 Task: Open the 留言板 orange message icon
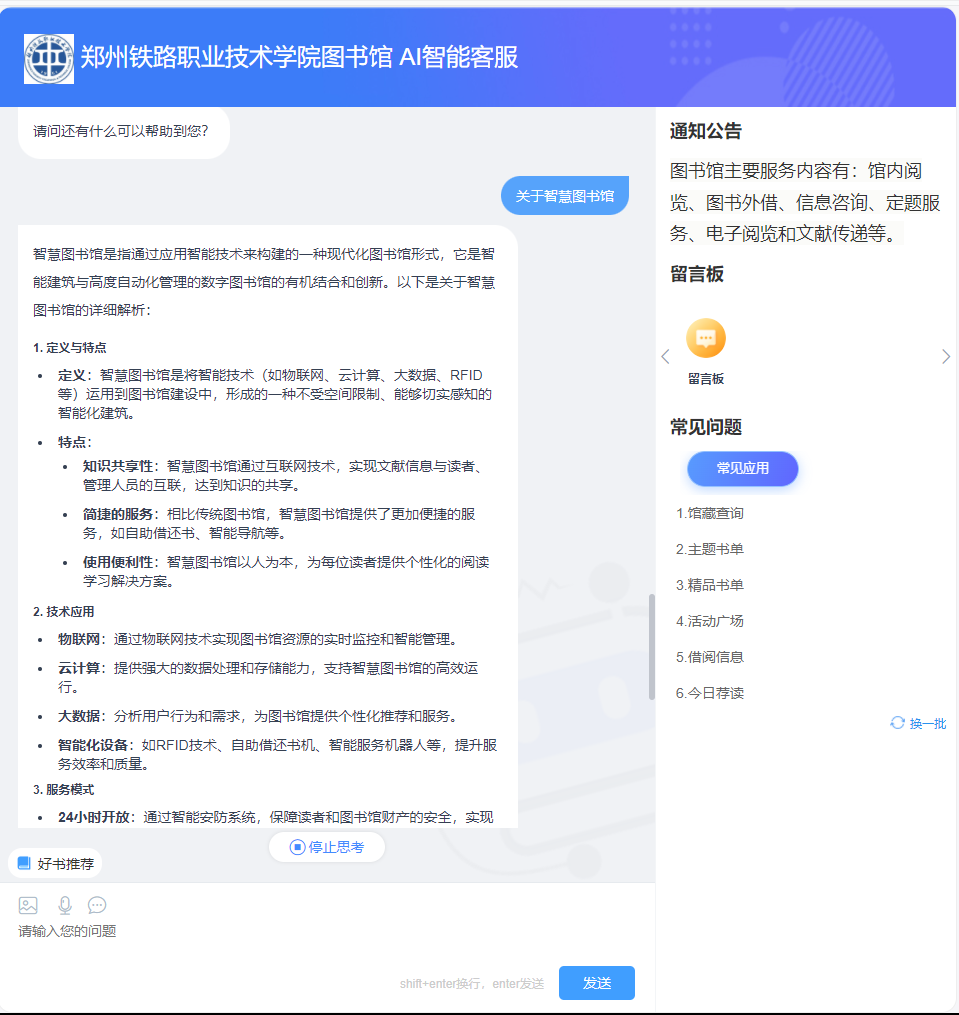[x=705, y=339]
